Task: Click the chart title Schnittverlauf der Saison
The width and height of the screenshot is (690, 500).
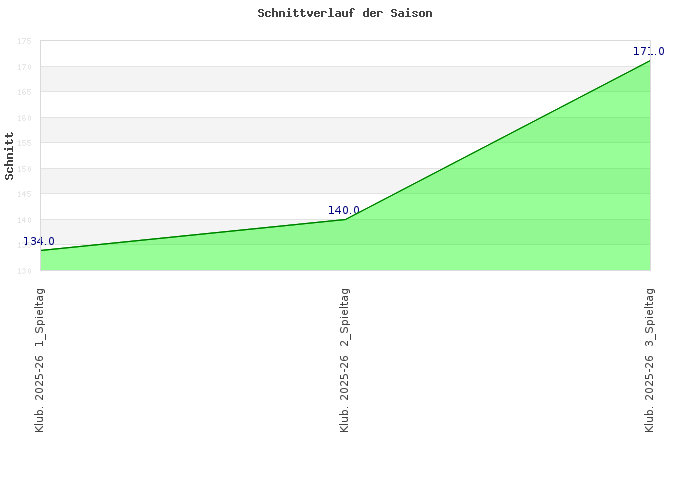Action: click(345, 14)
